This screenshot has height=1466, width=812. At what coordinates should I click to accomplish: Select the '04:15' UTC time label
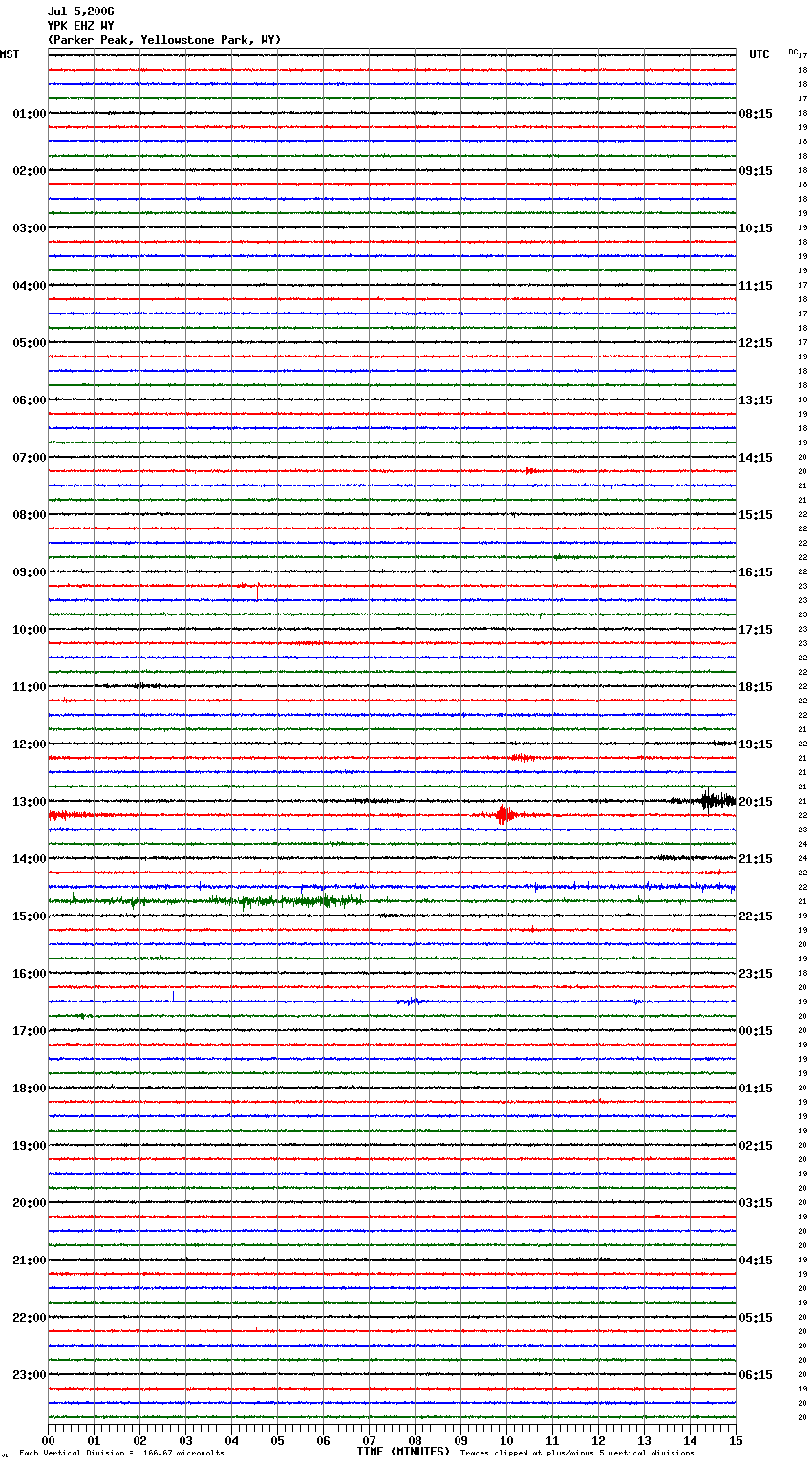click(x=756, y=1261)
